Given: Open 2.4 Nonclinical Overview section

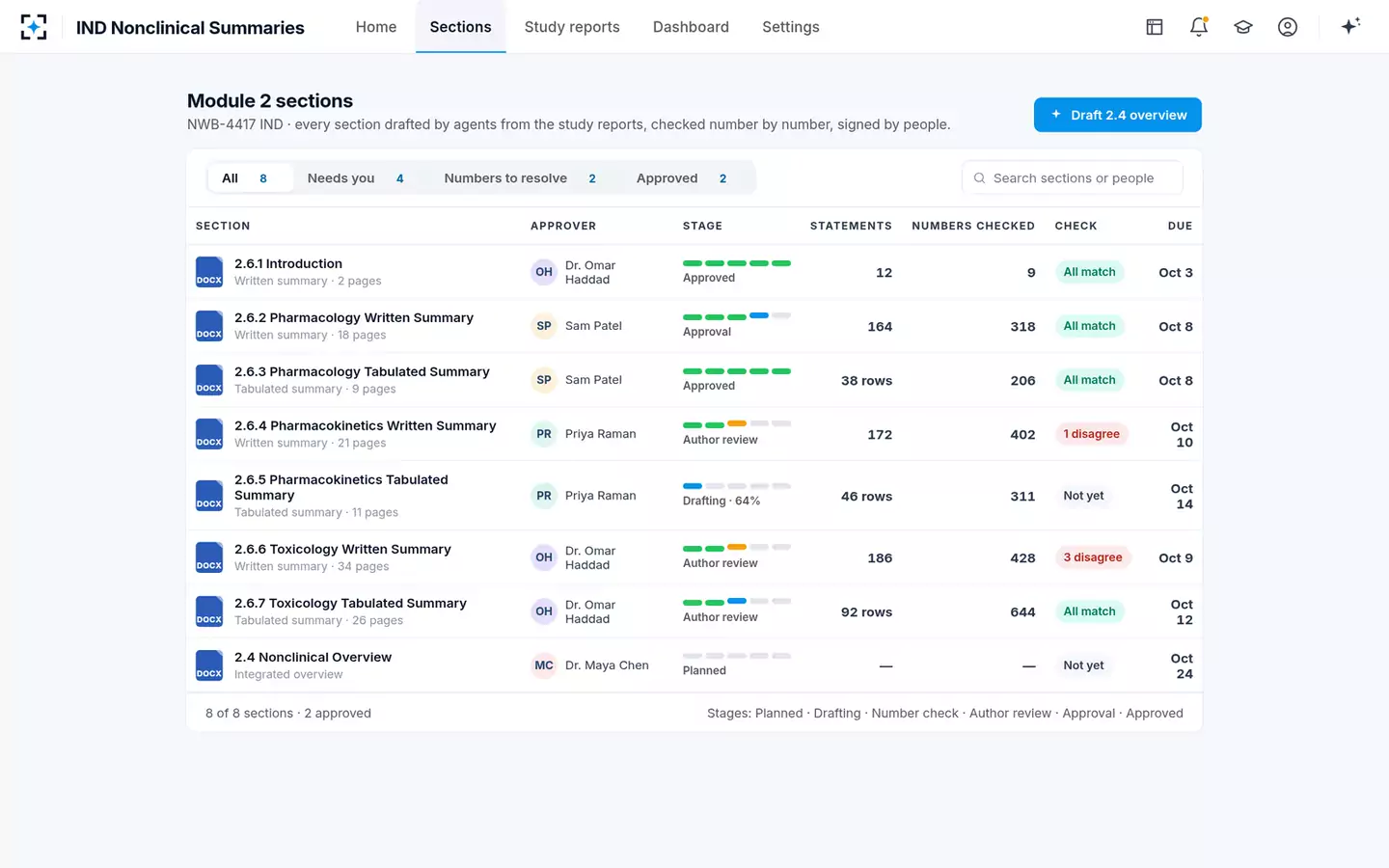Looking at the screenshot, I should [313, 657].
